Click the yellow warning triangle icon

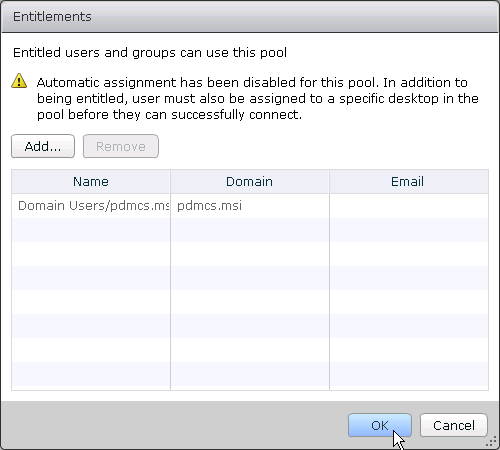point(19,81)
